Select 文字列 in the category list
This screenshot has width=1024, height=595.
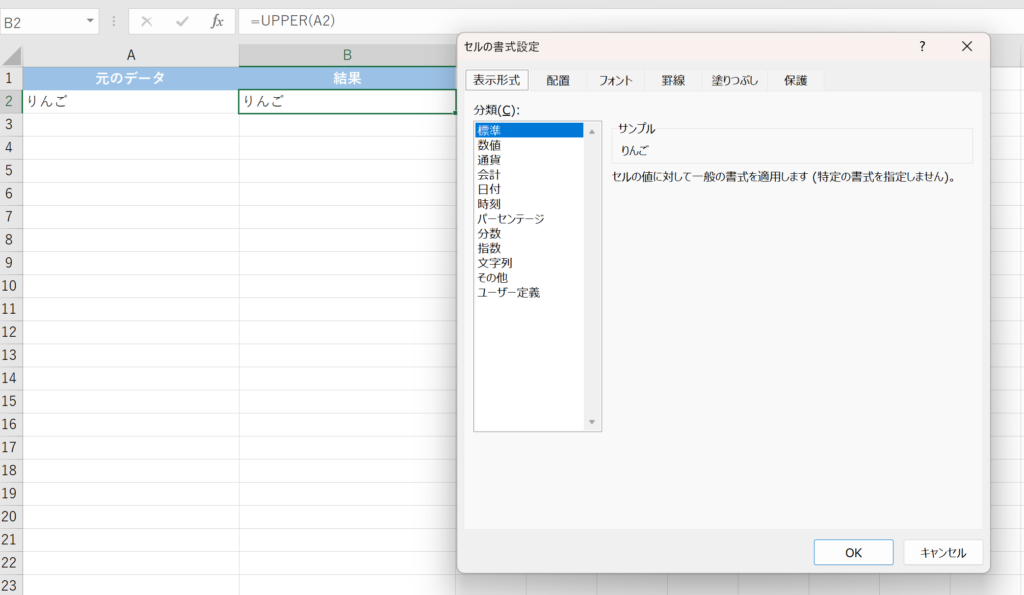(x=495, y=263)
